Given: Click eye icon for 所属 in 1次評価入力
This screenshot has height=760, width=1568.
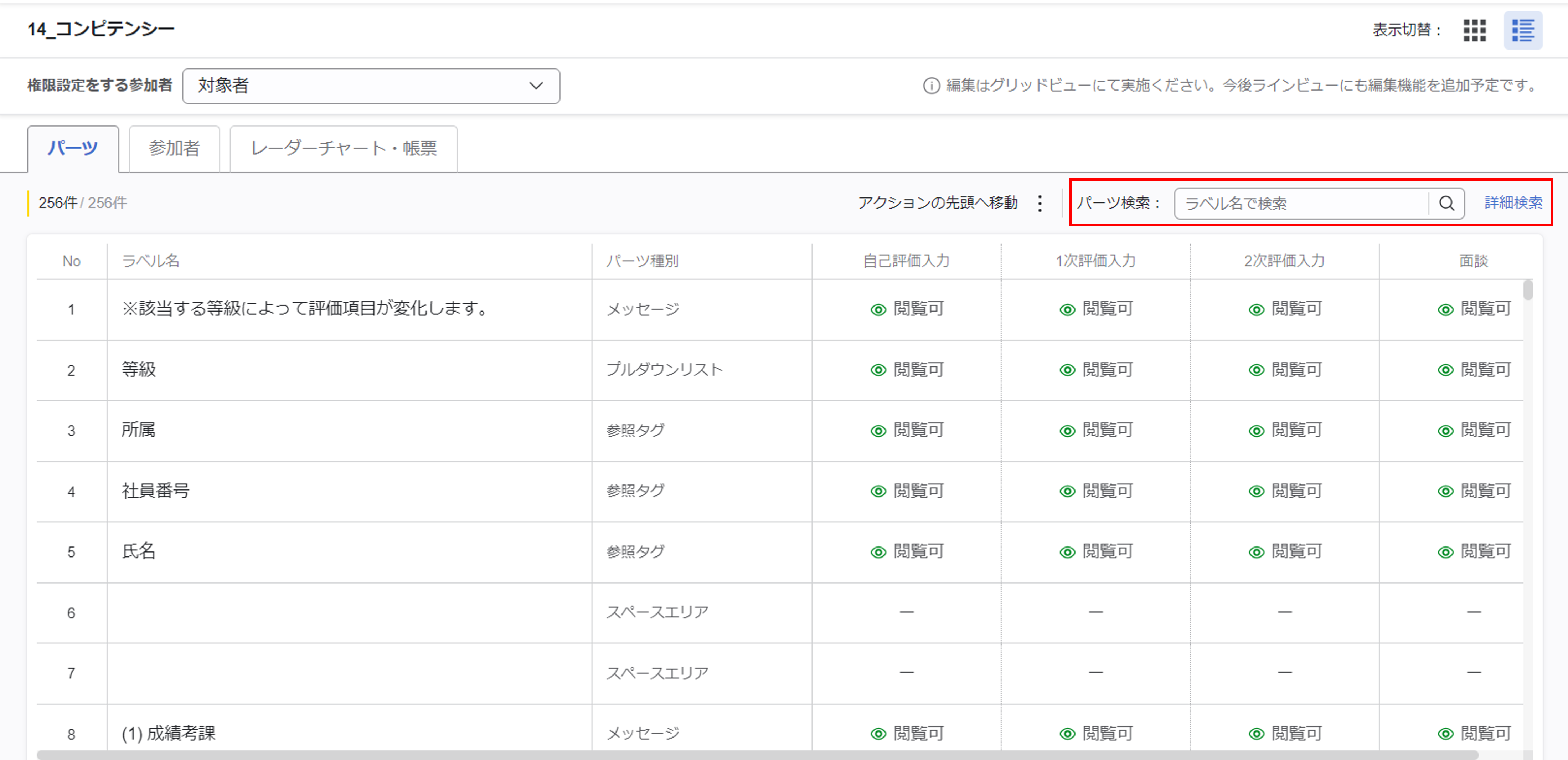Looking at the screenshot, I should tap(1067, 431).
